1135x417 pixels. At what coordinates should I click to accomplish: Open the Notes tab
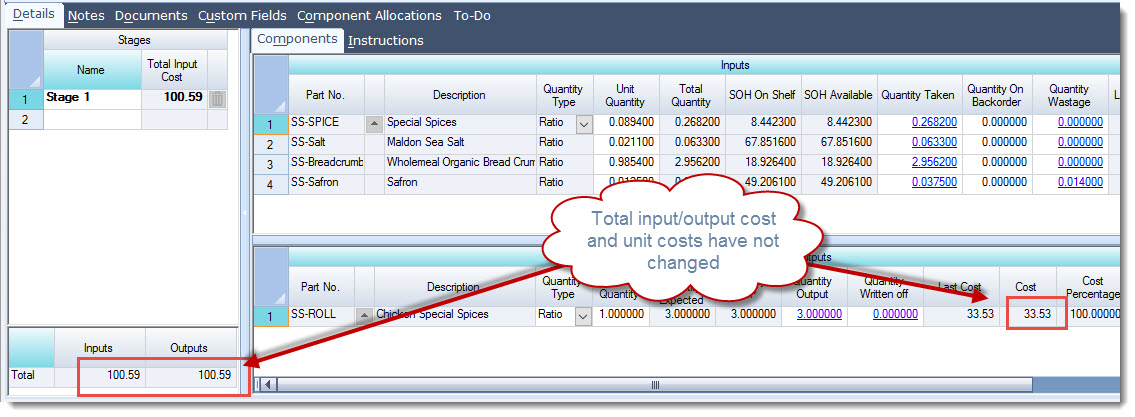86,15
